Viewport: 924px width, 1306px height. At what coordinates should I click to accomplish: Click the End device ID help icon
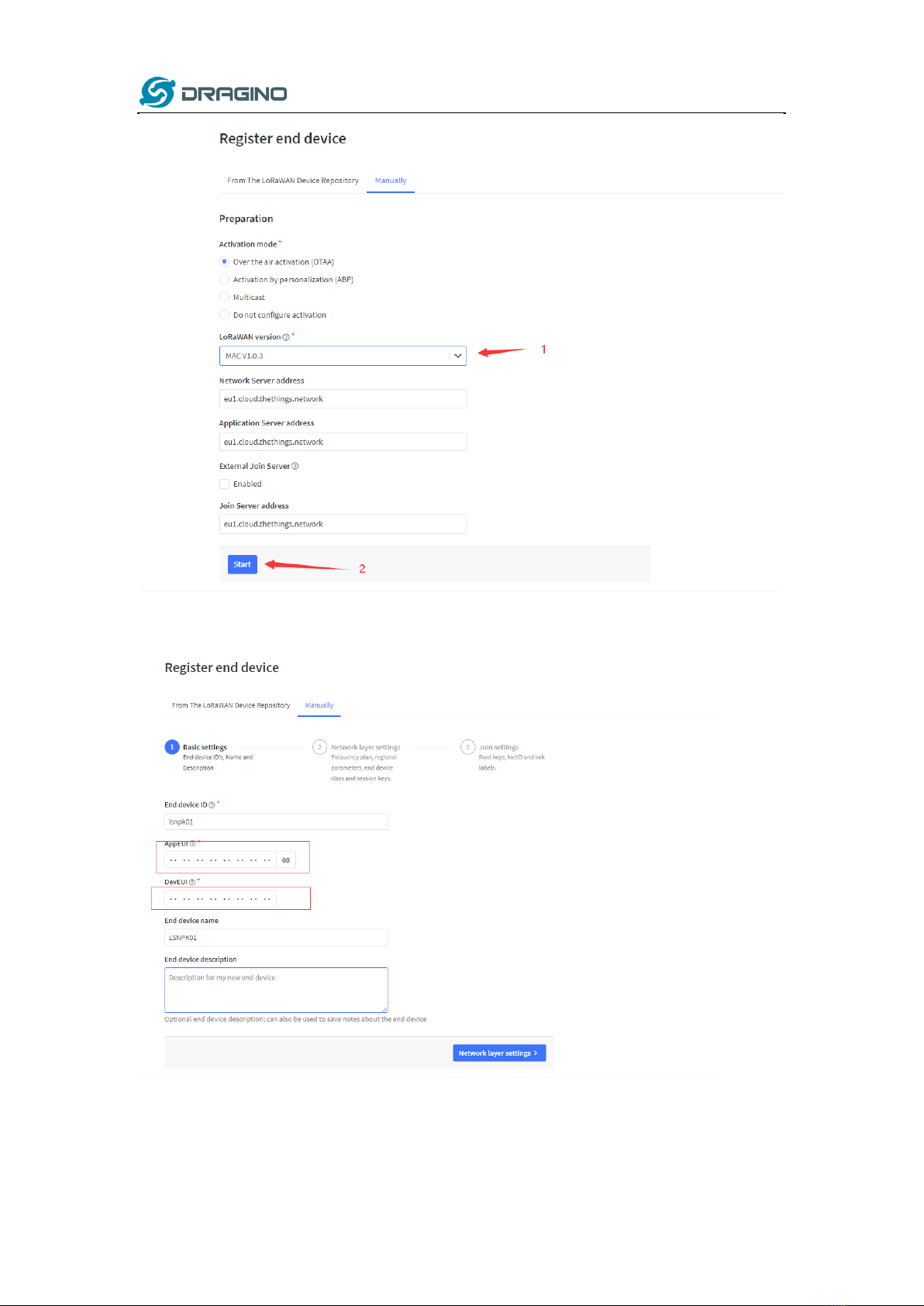pyautogui.click(x=212, y=805)
